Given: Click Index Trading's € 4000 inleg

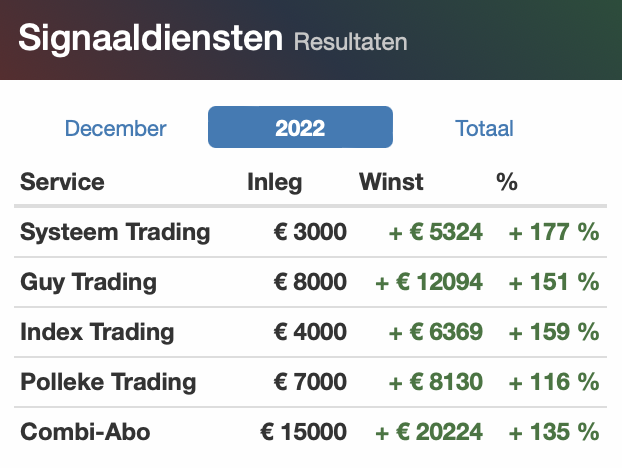Looking at the screenshot, I should pyautogui.click(x=310, y=332).
